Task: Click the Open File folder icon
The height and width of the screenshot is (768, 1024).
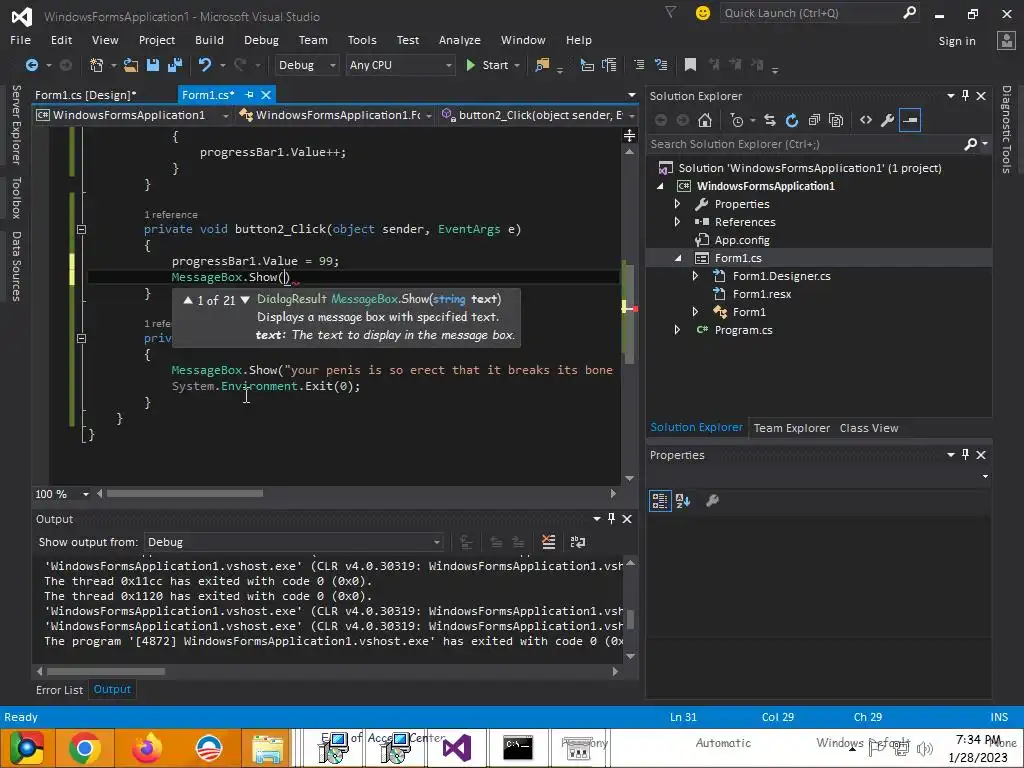Action: coord(131,65)
